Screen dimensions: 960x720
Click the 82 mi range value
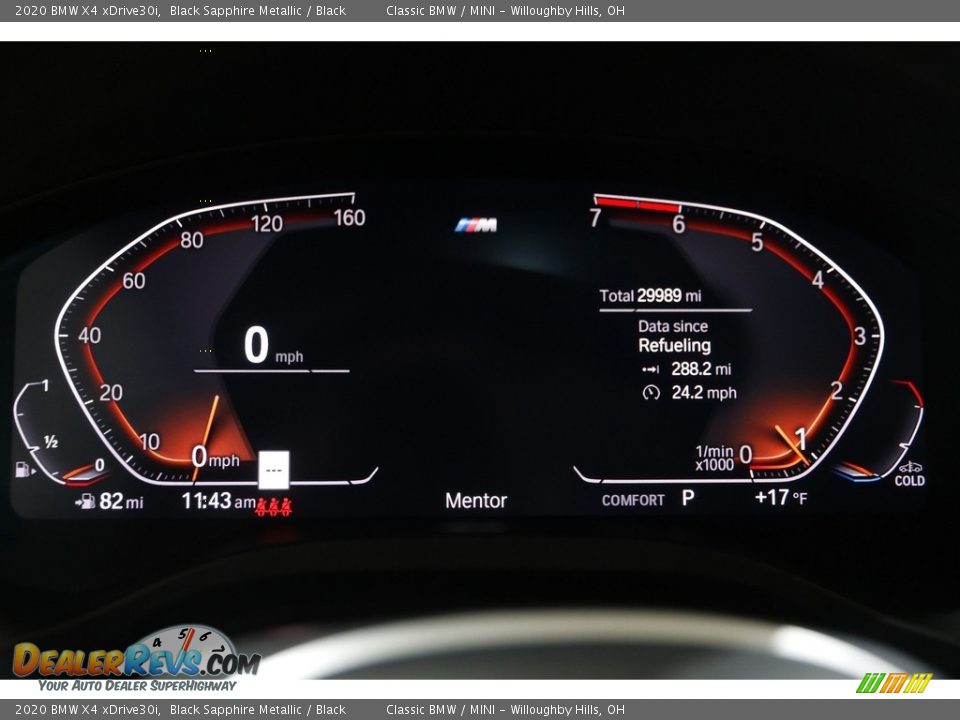tap(121, 501)
